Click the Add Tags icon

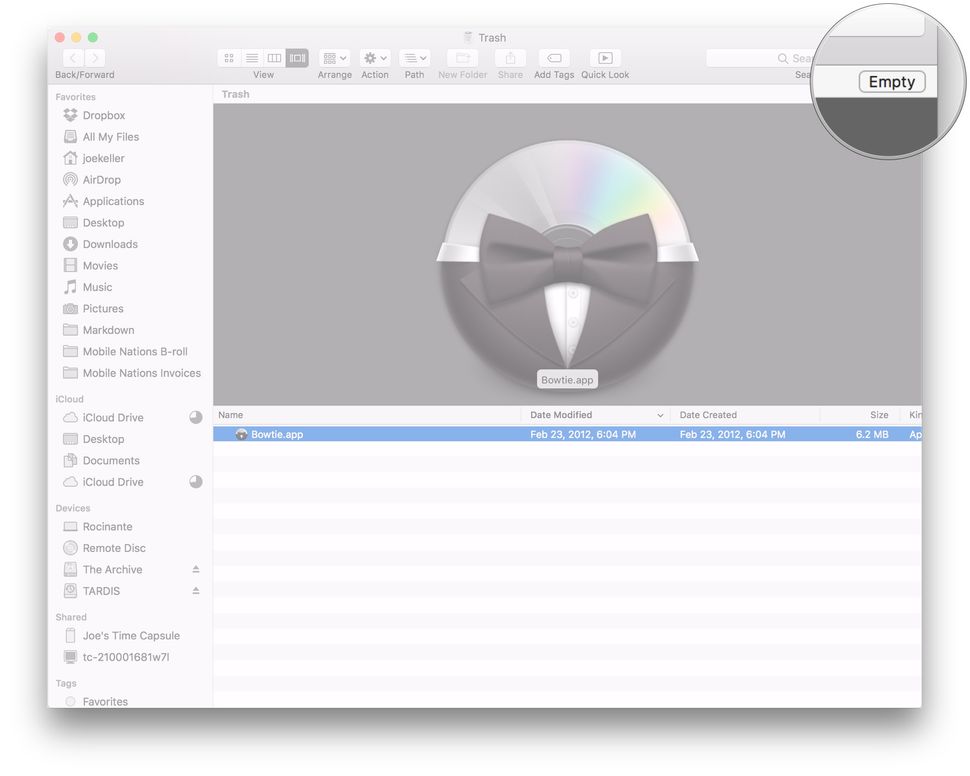pyautogui.click(x=553, y=58)
